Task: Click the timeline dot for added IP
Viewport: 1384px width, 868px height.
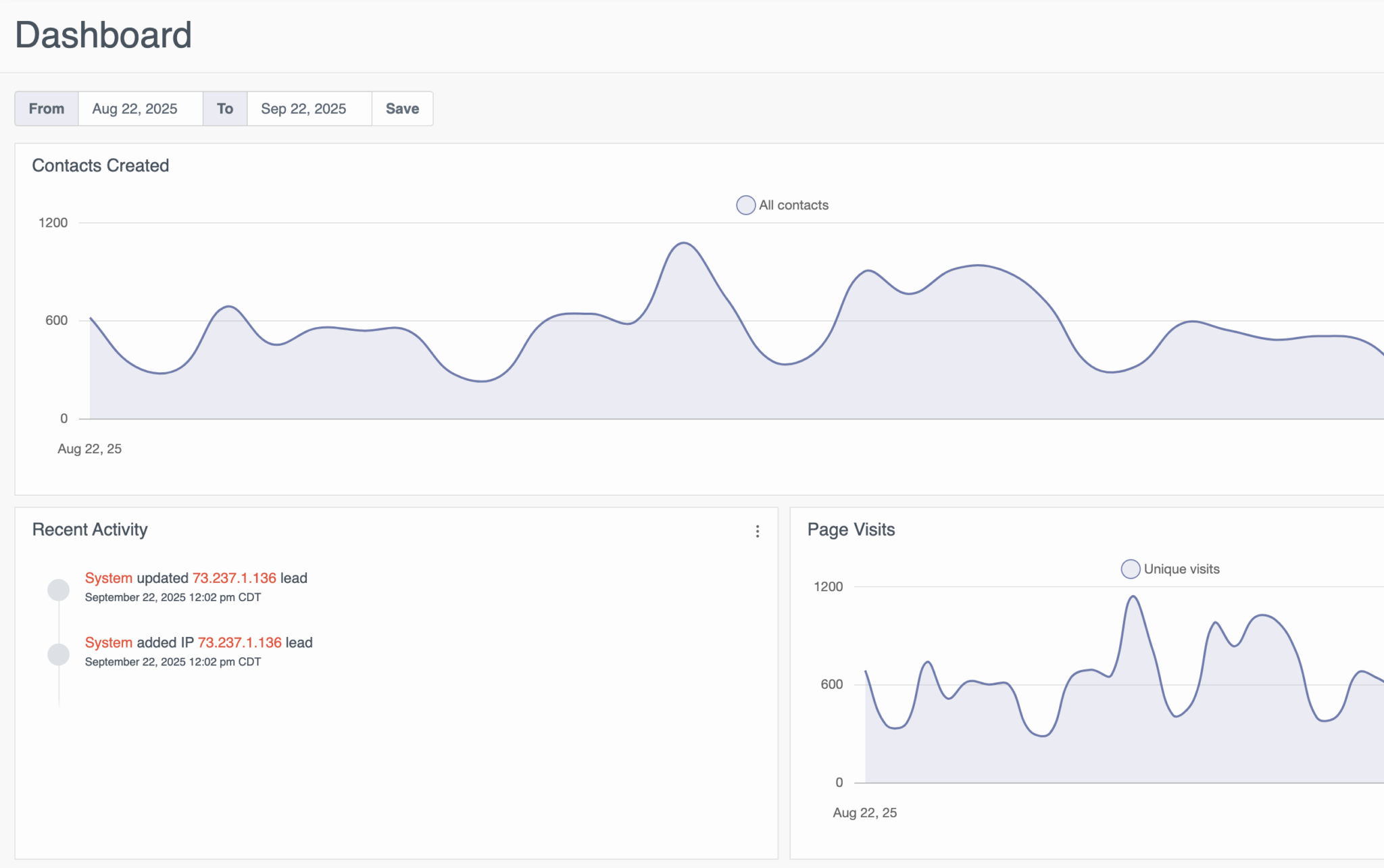Action: (x=59, y=654)
